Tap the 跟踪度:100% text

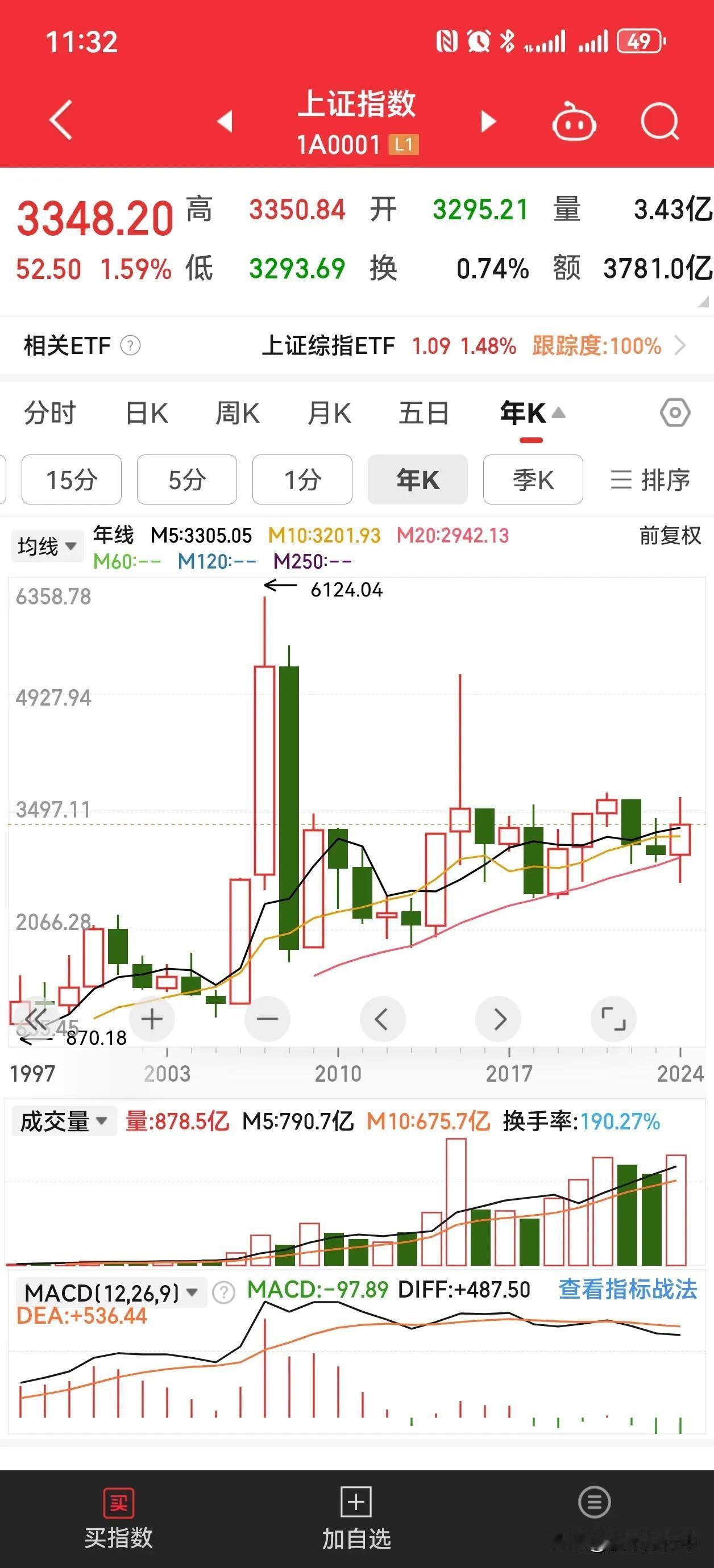click(597, 346)
